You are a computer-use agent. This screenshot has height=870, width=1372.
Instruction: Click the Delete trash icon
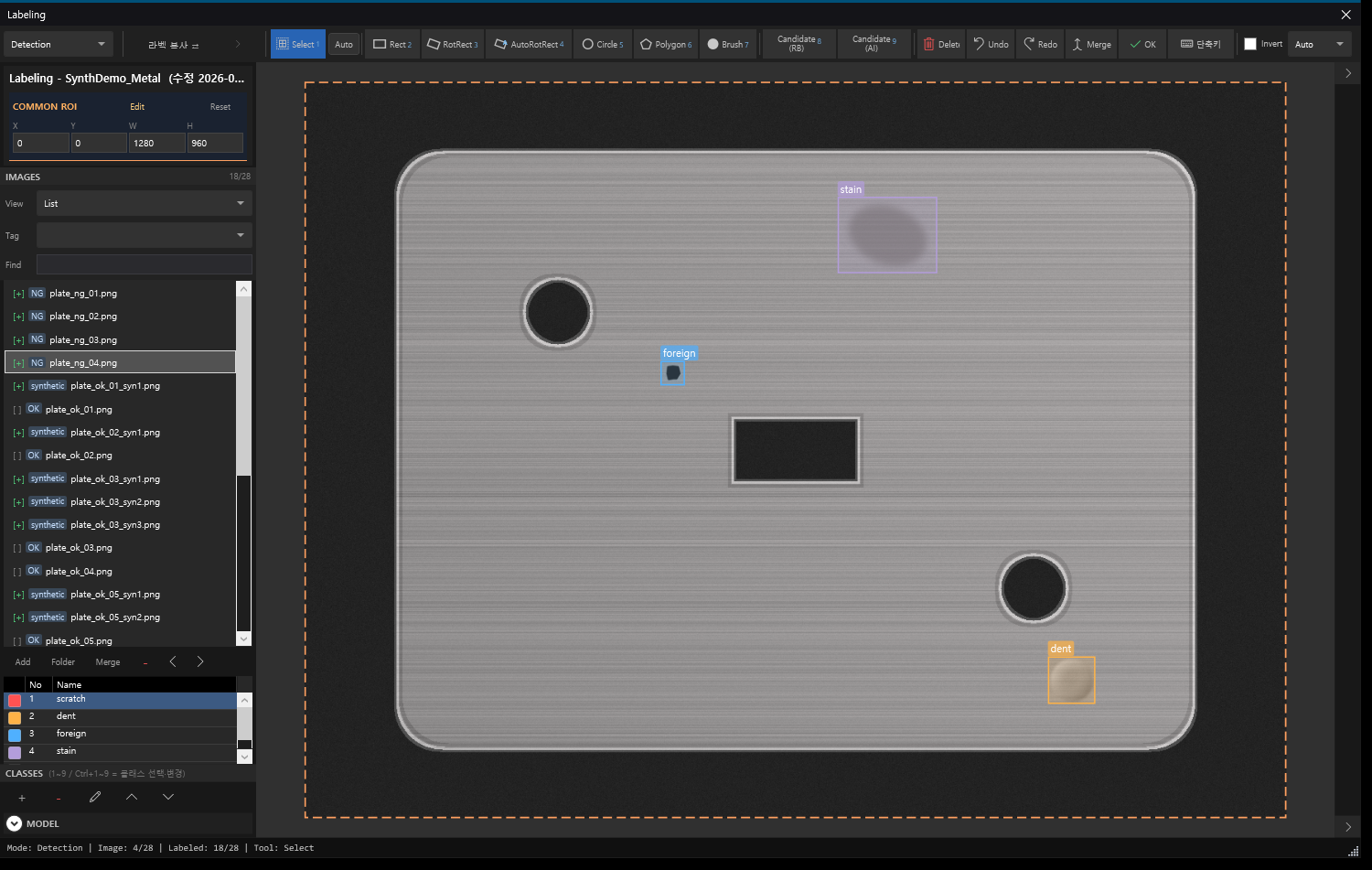point(929,44)
